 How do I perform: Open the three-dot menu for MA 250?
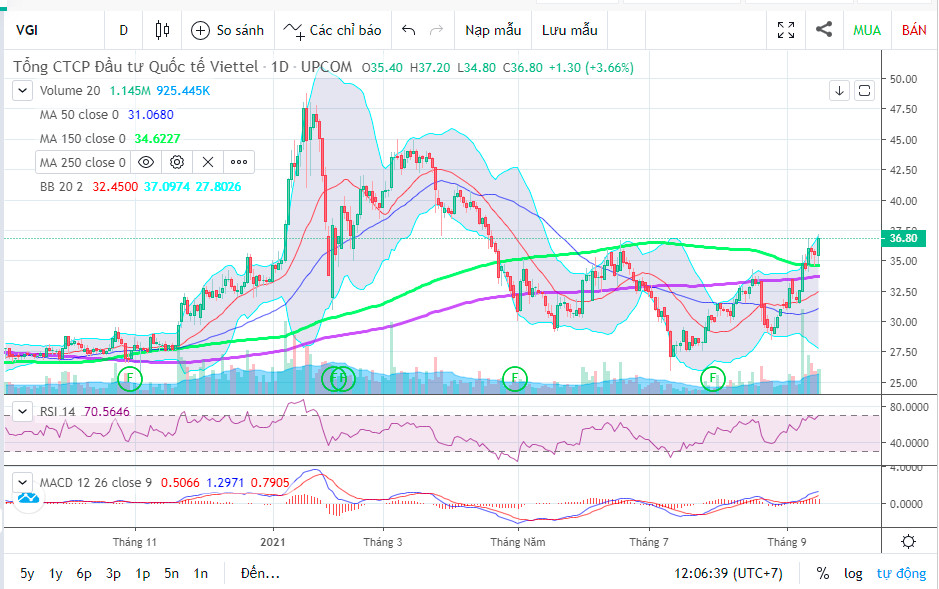coord(239,162)
